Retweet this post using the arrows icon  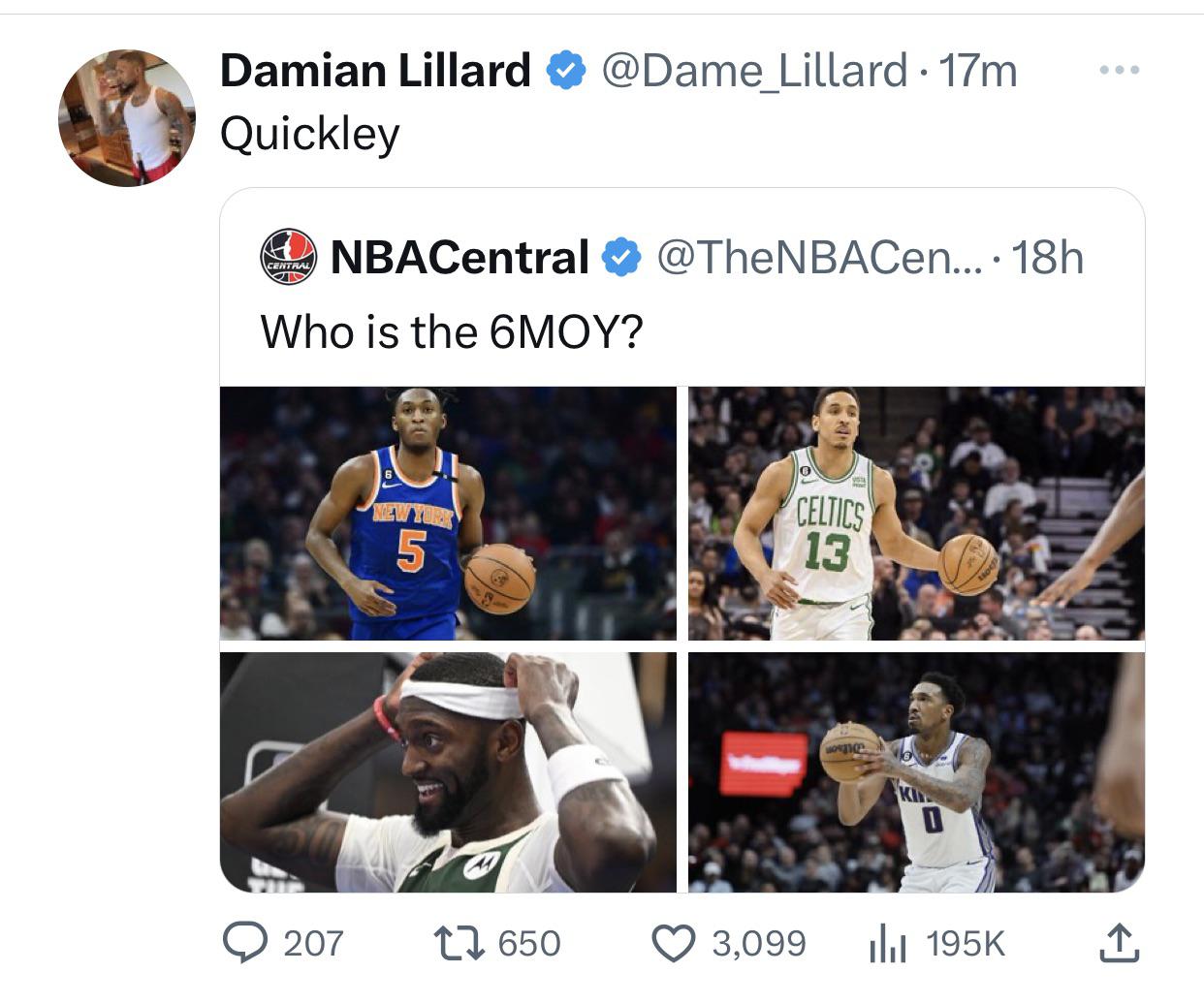tap(458, 943)
